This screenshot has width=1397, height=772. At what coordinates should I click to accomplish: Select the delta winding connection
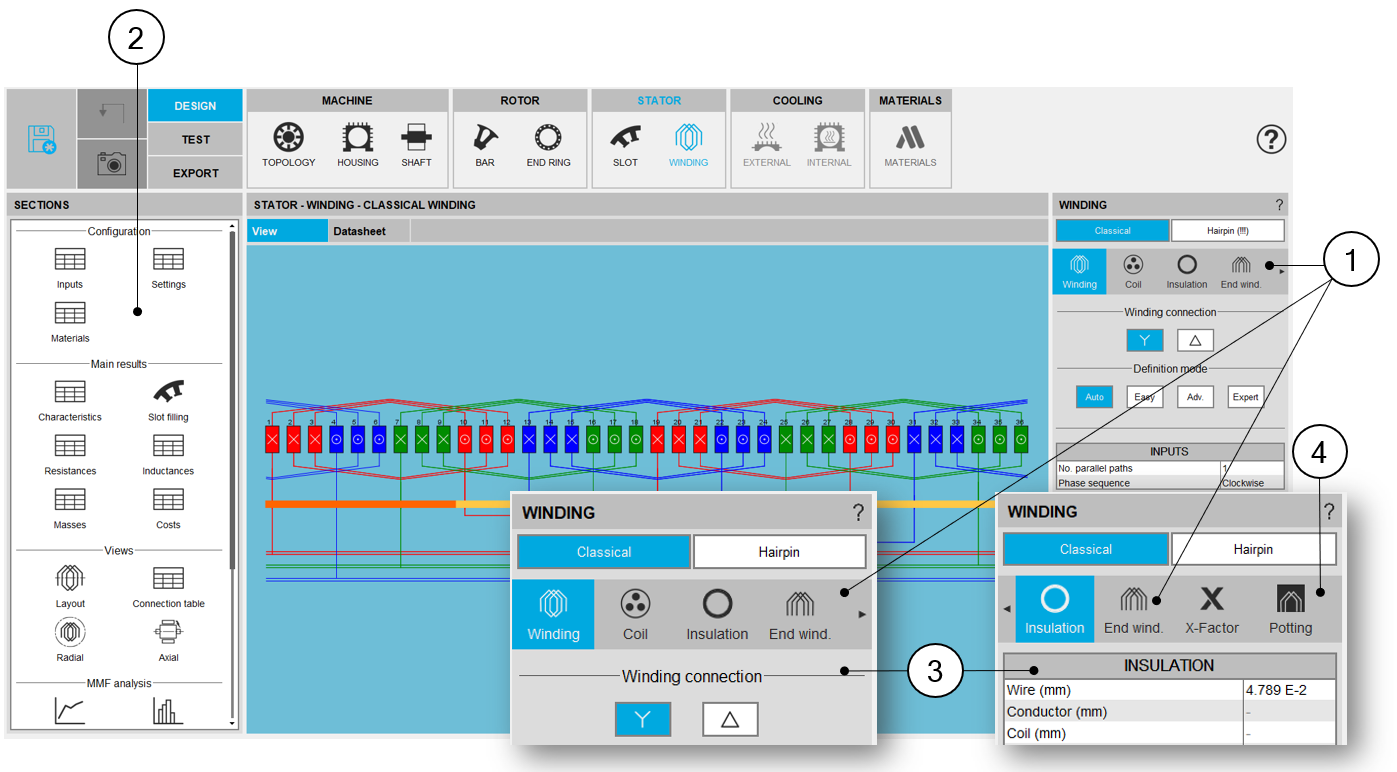click(x=1195, y=340)
